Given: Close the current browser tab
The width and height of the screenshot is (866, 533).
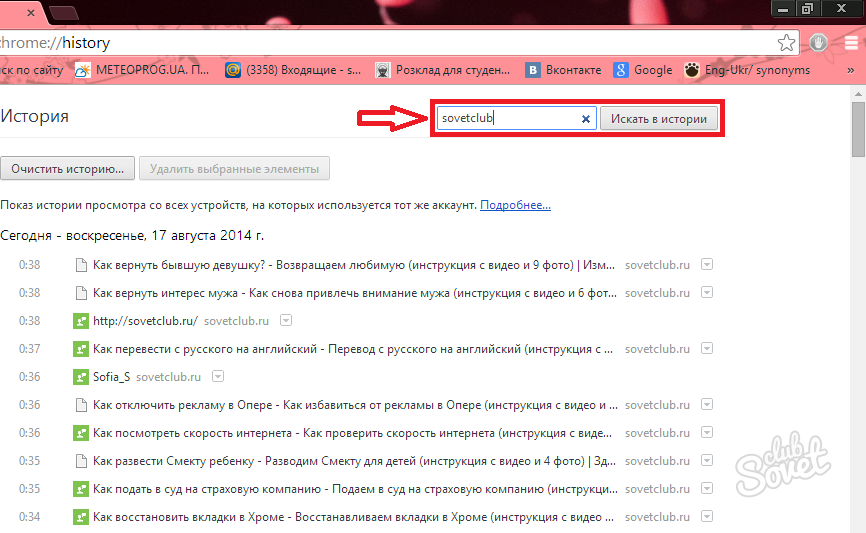Looking at the screenshot, I should click(x=31, y=12).
